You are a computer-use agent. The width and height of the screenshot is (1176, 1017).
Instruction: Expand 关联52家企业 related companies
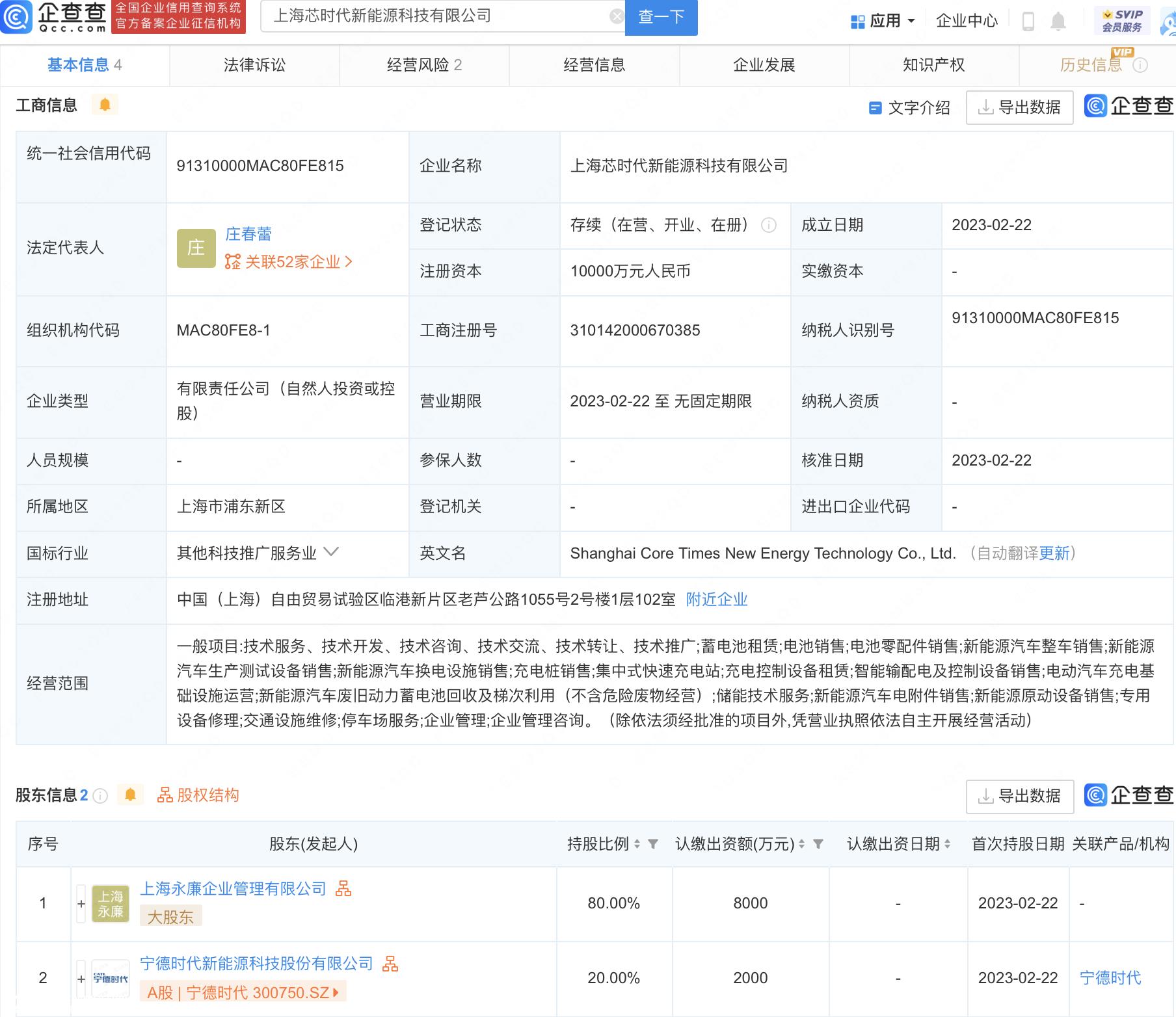tap(289, 262)
